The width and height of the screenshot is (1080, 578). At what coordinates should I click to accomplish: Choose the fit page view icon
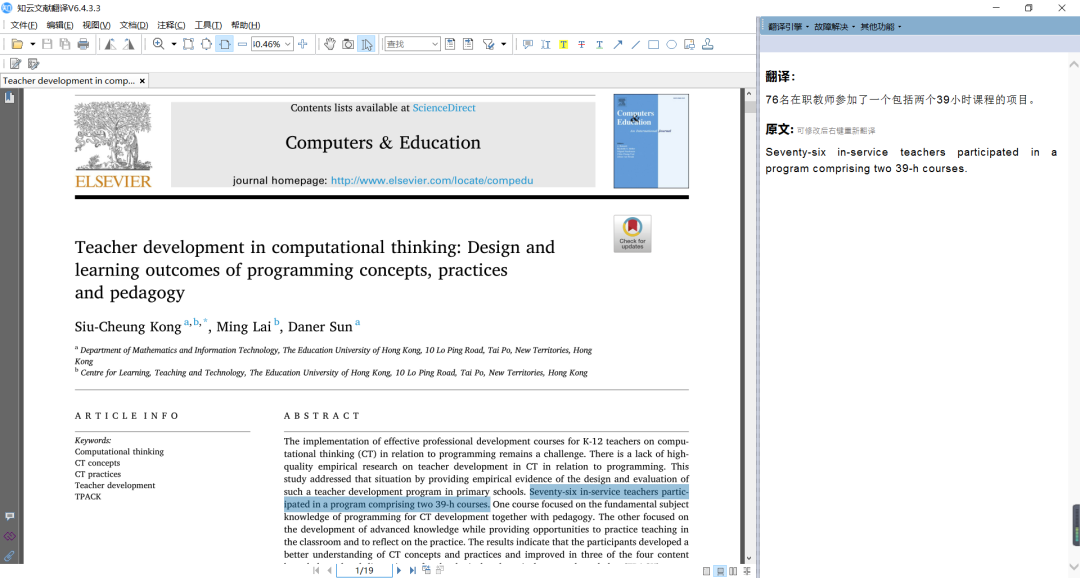click(206, 44)
